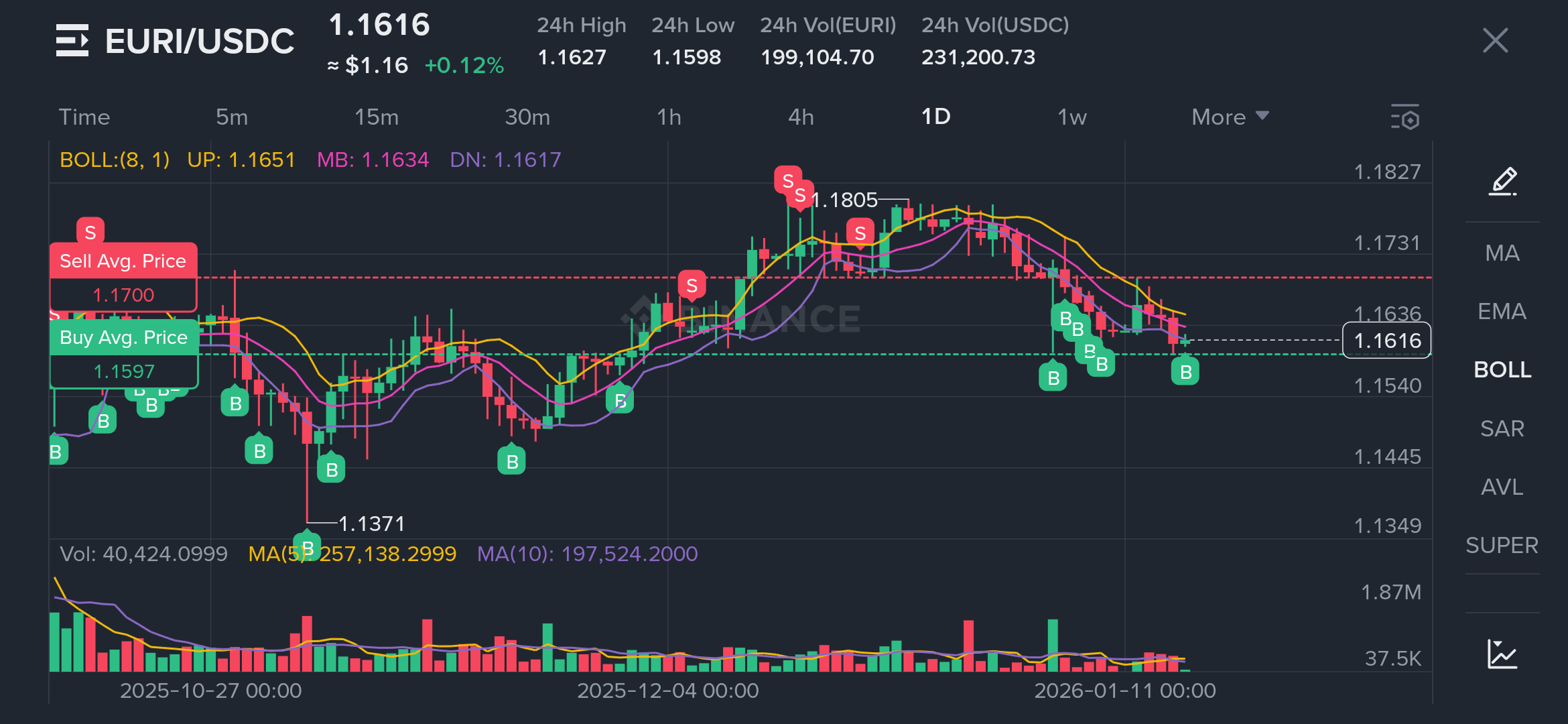The height and width of the screenshot is (724, 1568).
Task: Enable the EMA indicator overlay
Action: (x=1502, y=311)
